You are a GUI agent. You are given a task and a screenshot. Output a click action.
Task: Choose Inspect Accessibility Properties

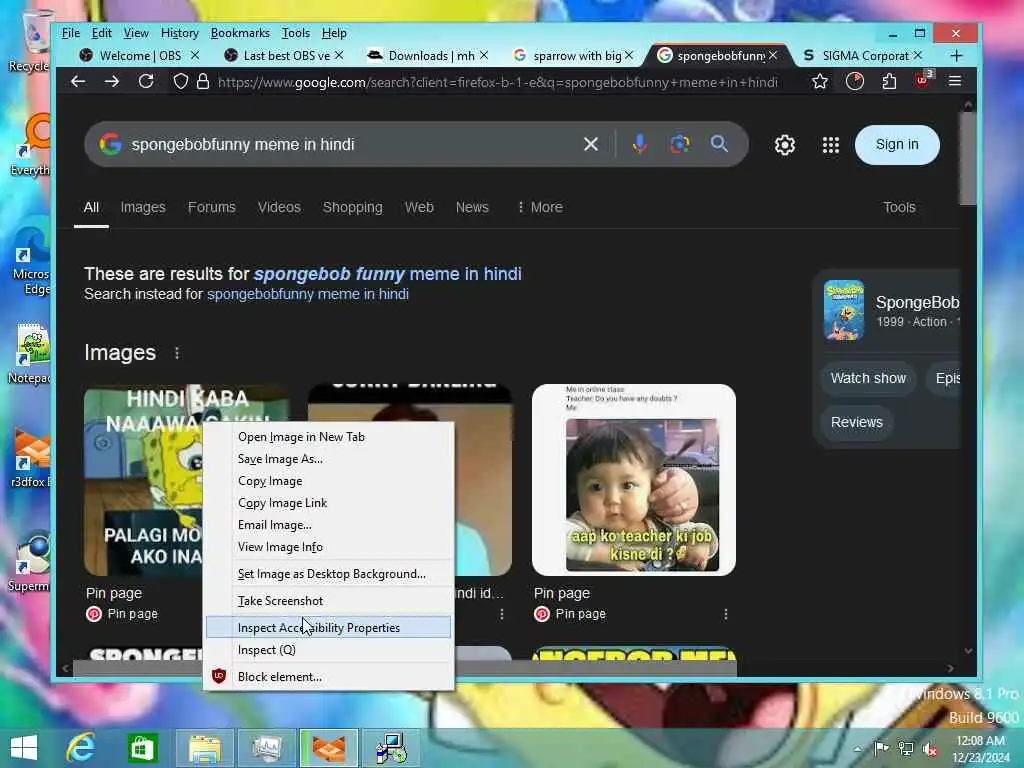[328, 628]
